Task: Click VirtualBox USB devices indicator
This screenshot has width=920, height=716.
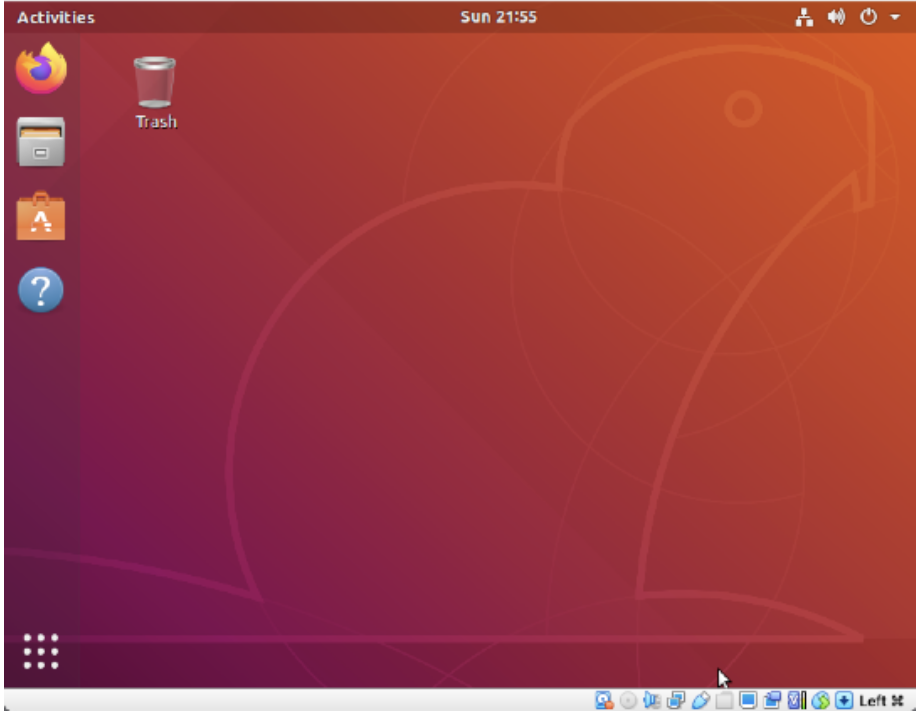Action: coord(700,700)
